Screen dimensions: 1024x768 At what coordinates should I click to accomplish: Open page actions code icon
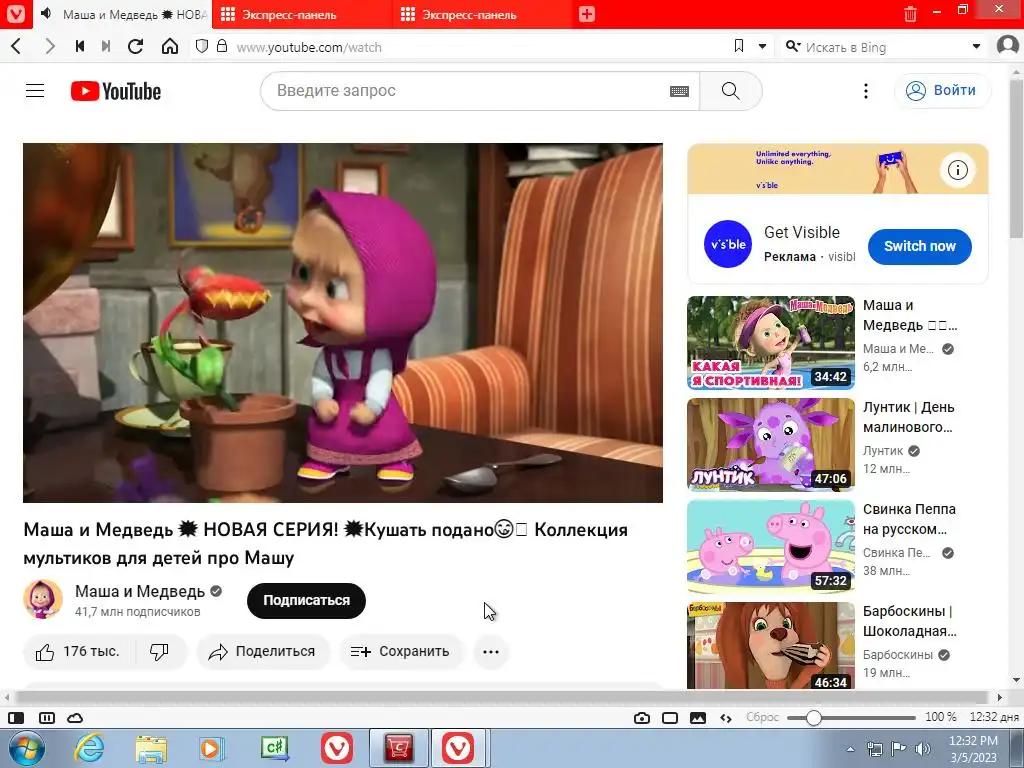726,718
